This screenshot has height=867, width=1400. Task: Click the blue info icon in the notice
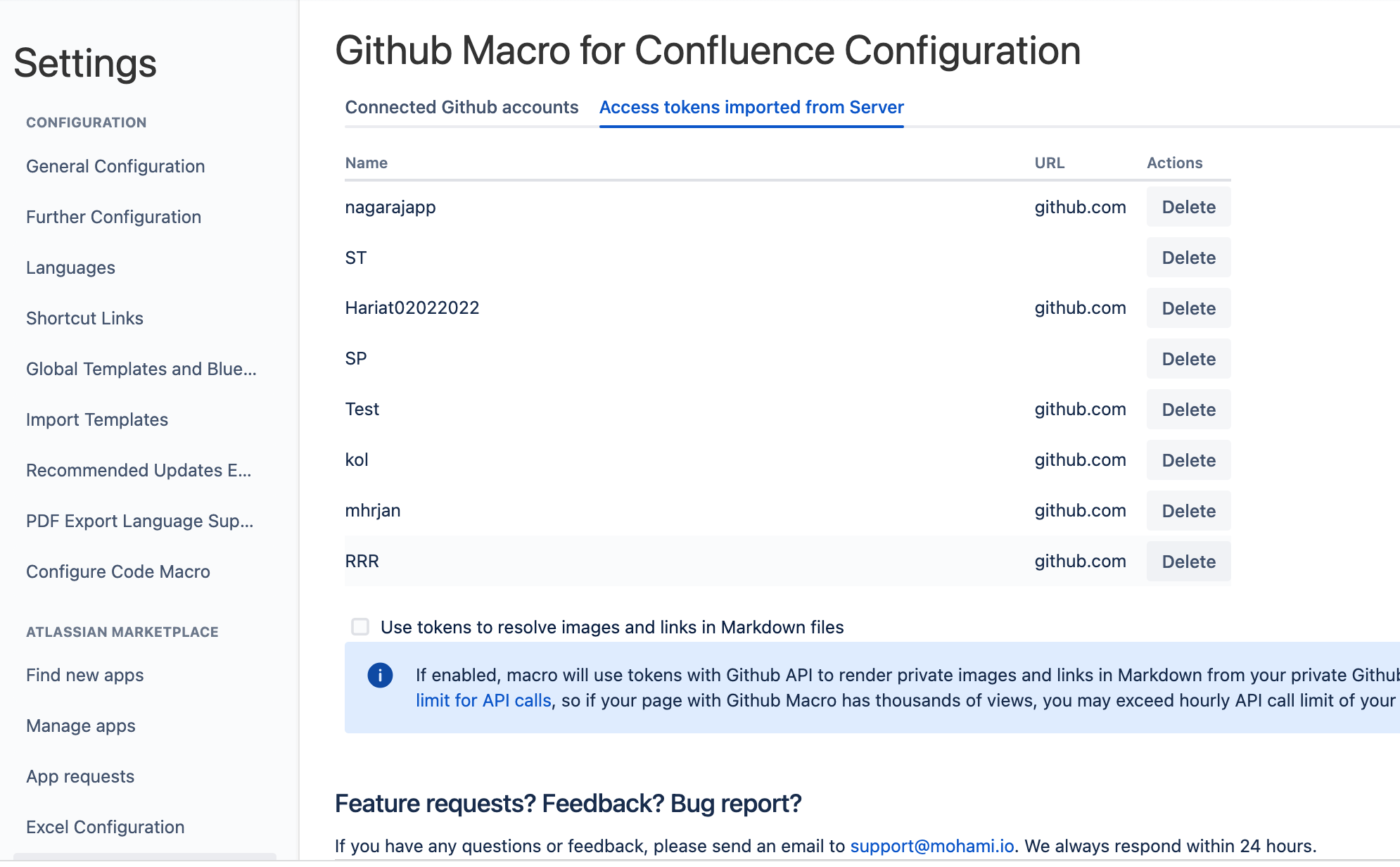point(380,676)
